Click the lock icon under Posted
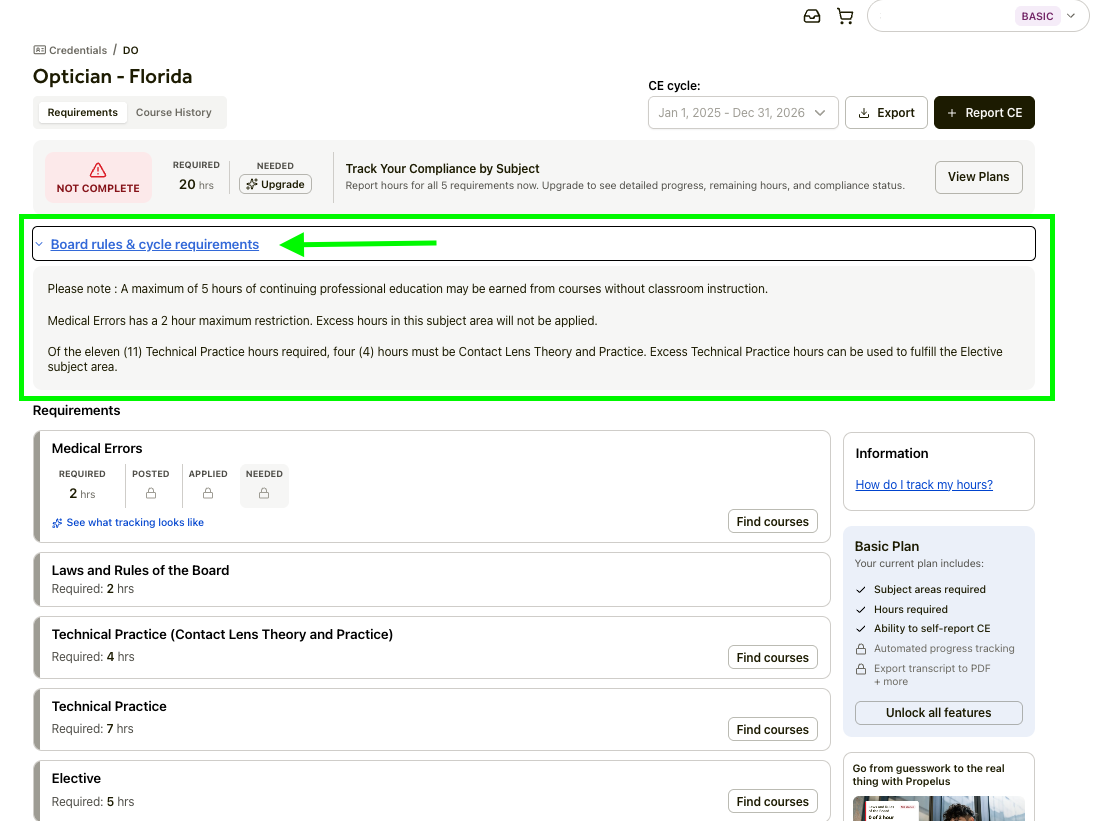1107x821 pixels. pyautogui.click(x=151, y=493)
